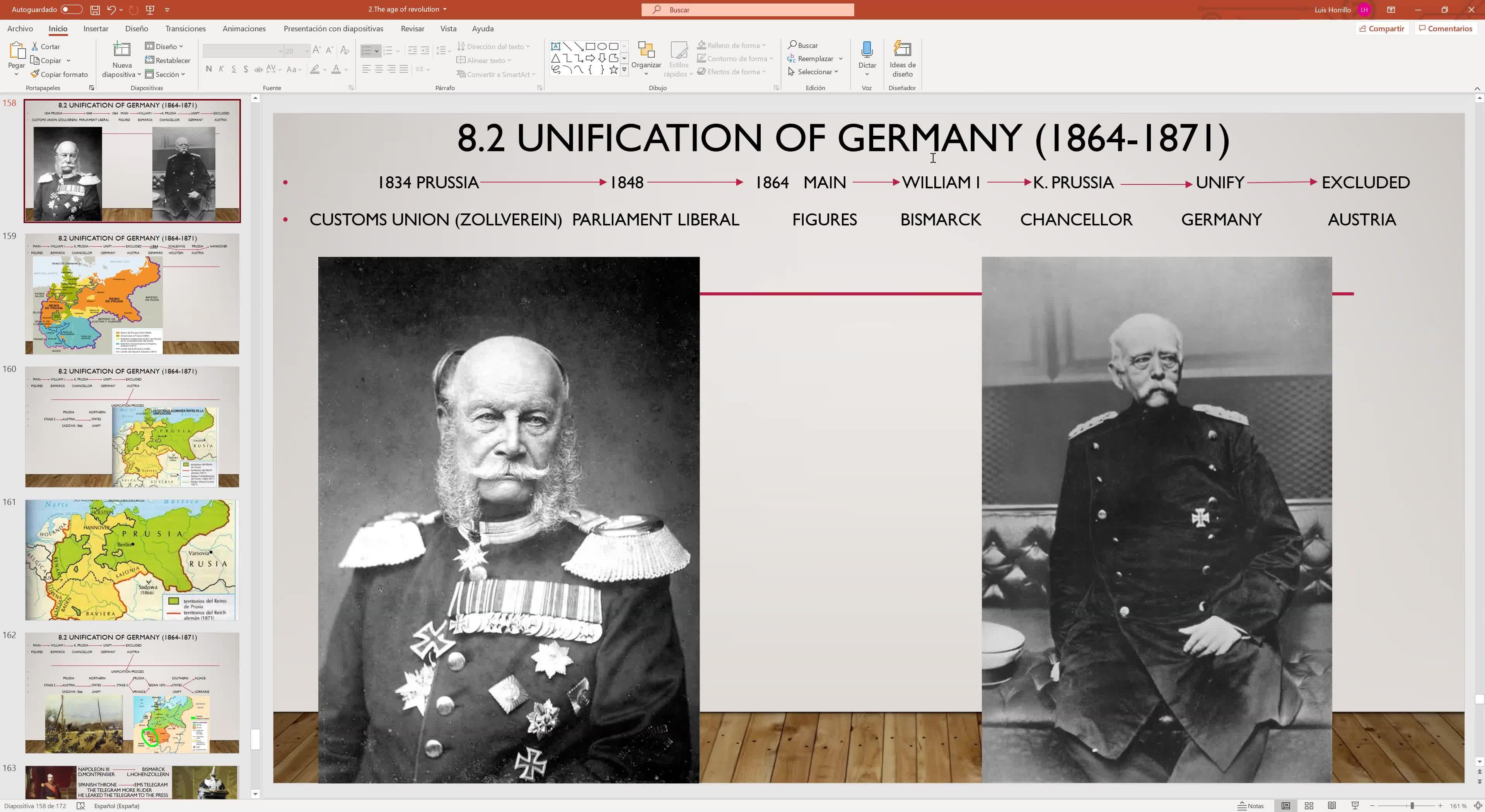Toggle the Notas pane

point(1251,806)
